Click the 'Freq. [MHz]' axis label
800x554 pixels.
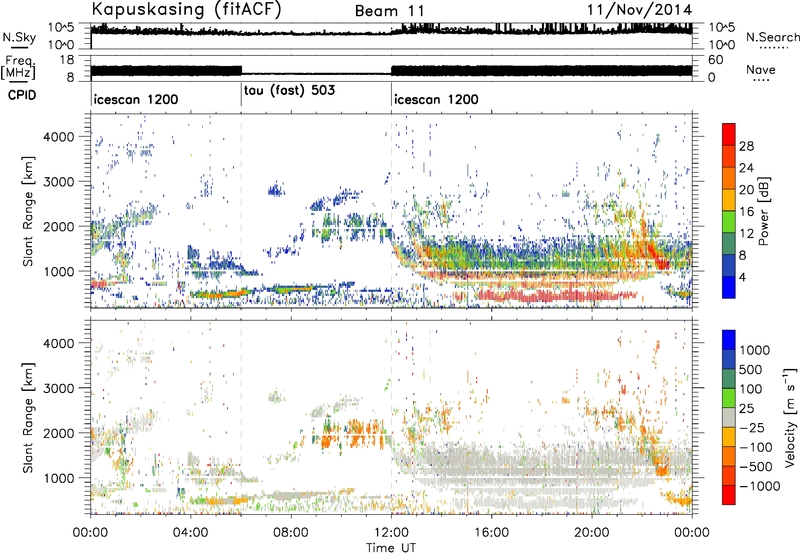click(x=18, y=67)
